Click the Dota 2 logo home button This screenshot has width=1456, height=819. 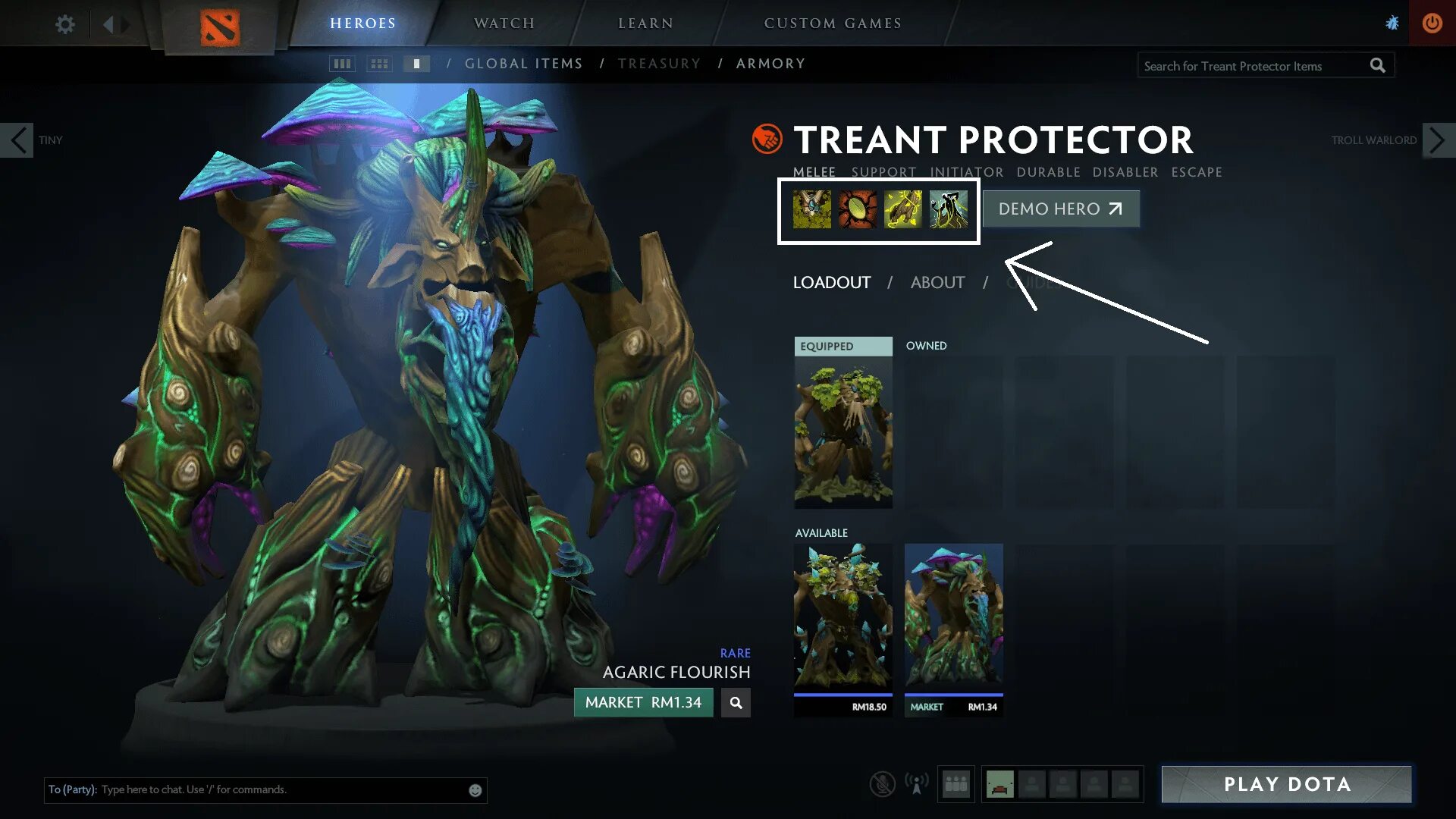(220, 27)
